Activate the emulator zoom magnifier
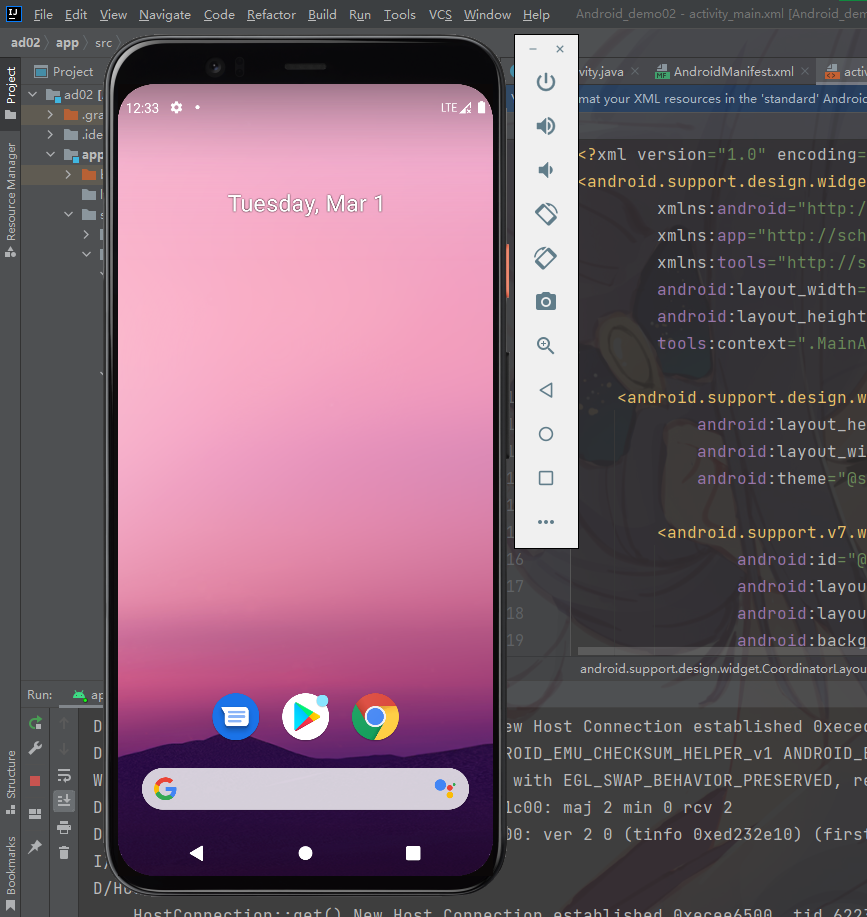The image size is (867, 917). point(545,346)
